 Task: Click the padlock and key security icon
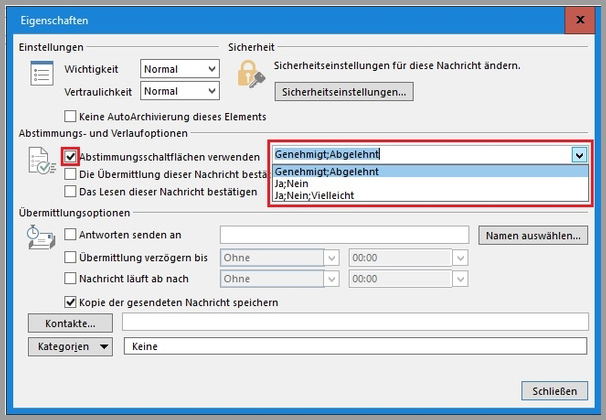pyautogui.click(x=248, y=73)
